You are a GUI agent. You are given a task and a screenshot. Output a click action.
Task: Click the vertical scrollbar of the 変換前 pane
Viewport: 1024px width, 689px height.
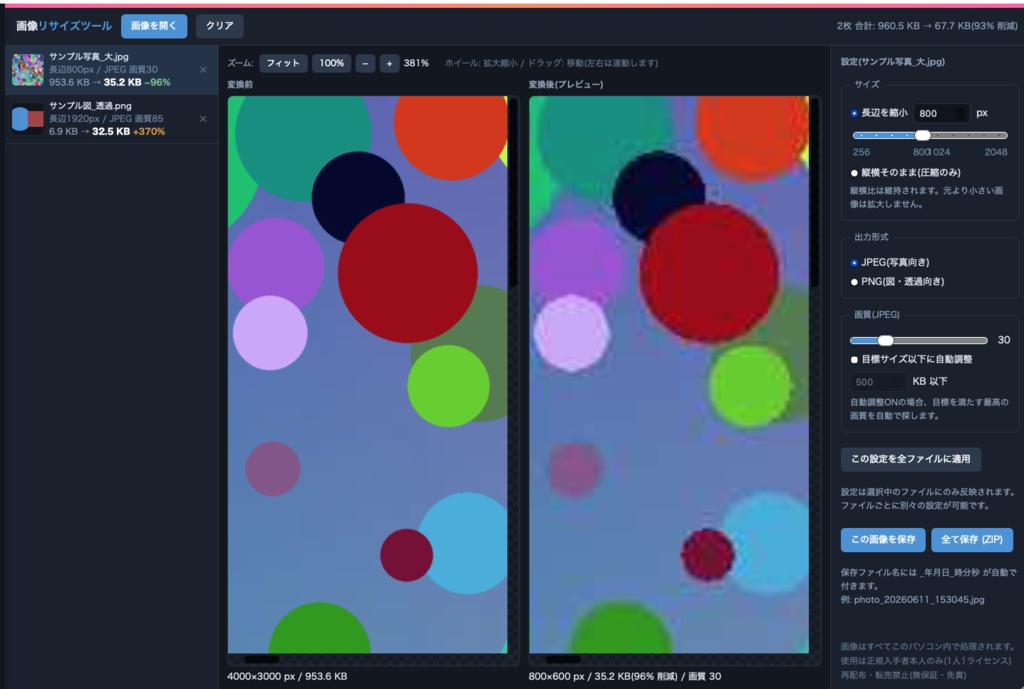(513, 193)
